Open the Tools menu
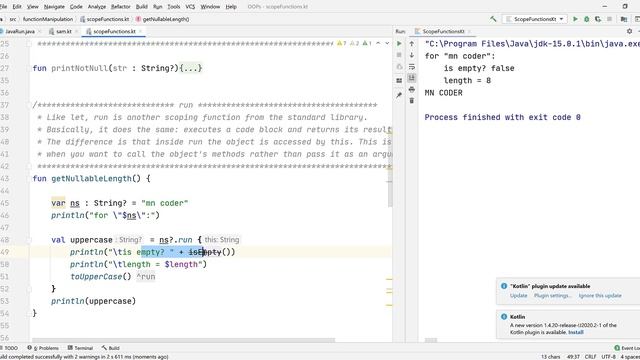Image resolution: width=640 pixels, height=360 pixels. [x=173, y=7]
